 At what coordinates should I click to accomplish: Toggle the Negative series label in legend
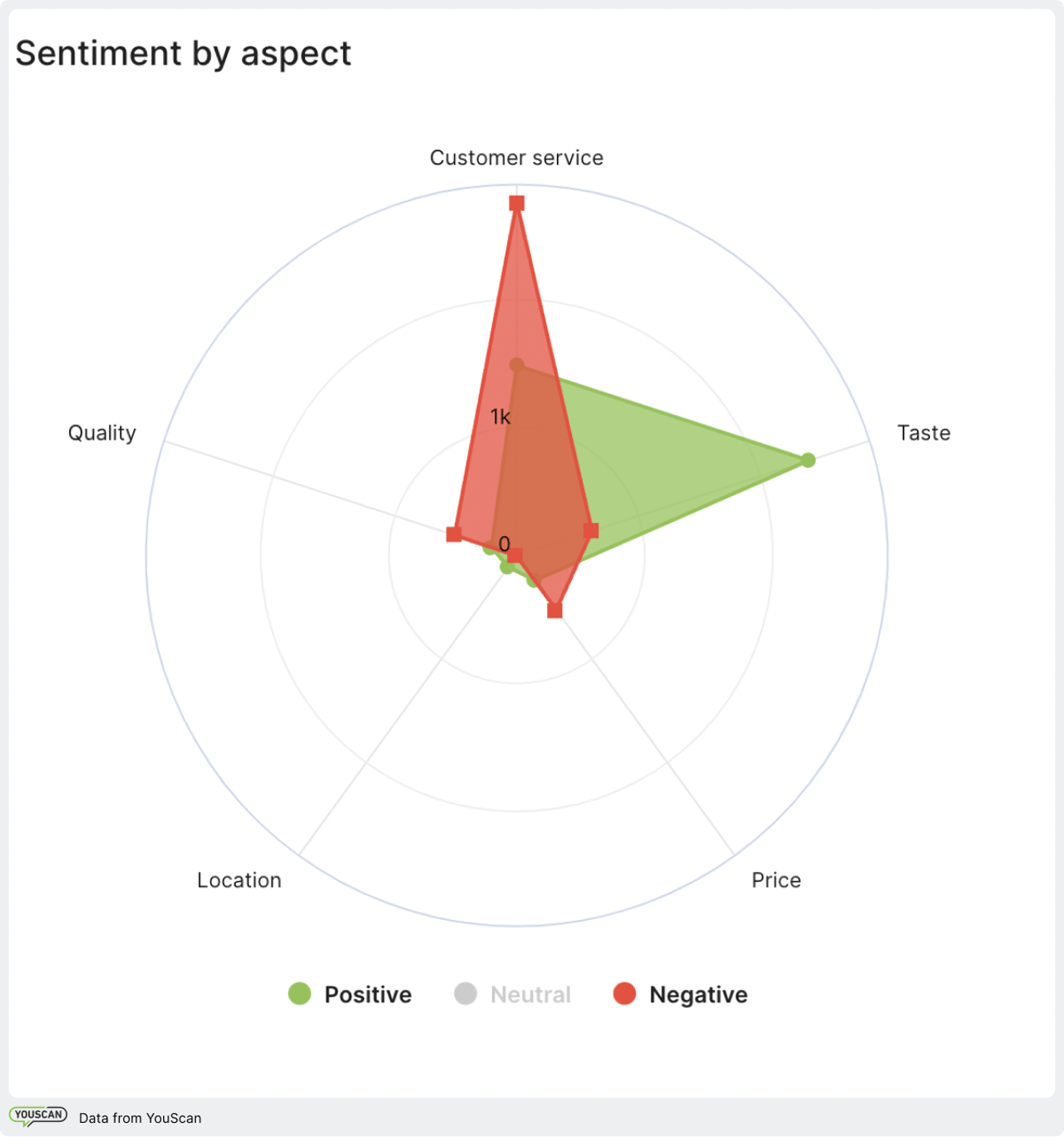click(698, 995)
